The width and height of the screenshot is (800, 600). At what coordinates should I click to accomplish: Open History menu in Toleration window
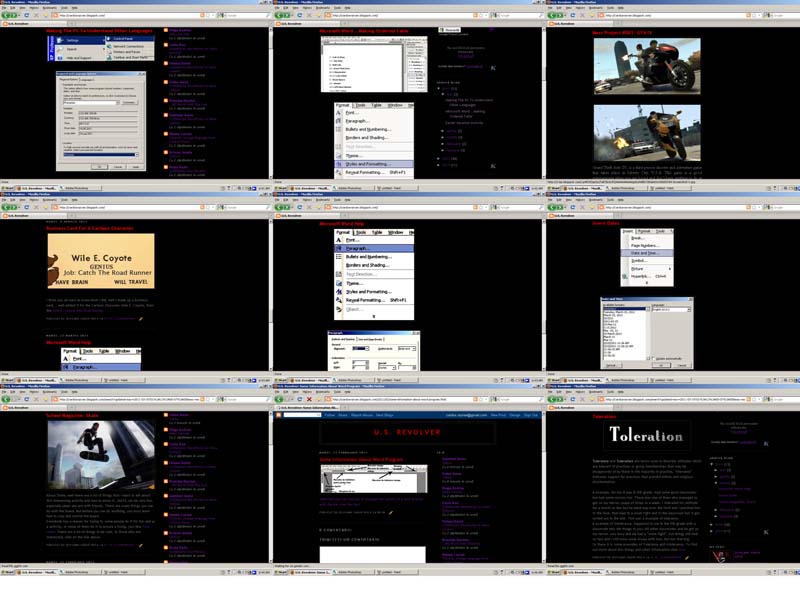(580, 392)
